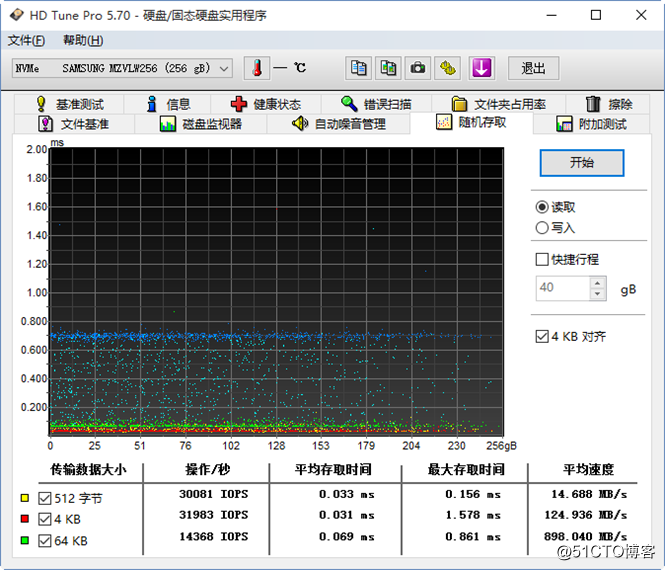Screen dimensions: 665x570
Task: Uncheck the 512 字节 transfer size checkbox
Action: pyautogui.click(x=45, y=498)
